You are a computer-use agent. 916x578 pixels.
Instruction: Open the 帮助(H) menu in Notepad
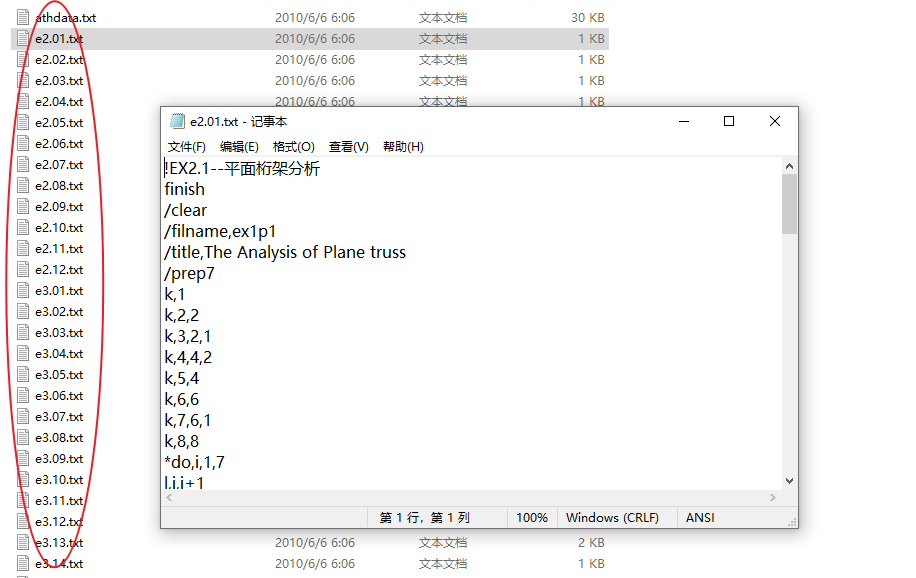[403, 147]
